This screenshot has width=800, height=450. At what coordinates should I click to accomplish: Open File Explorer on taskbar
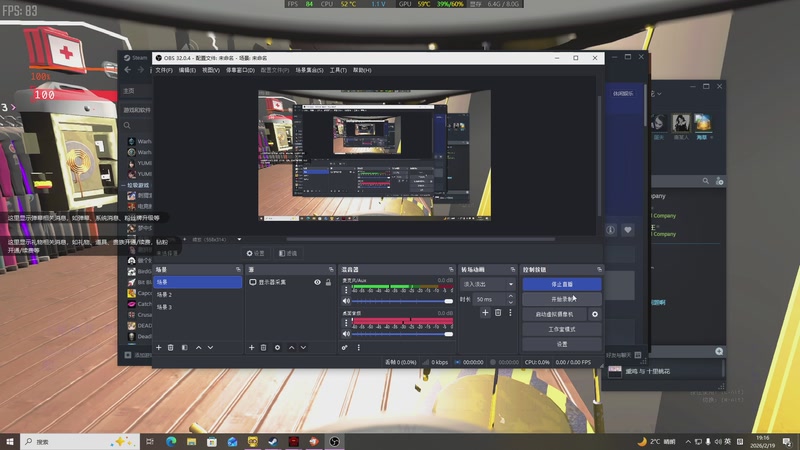[191, 441]
